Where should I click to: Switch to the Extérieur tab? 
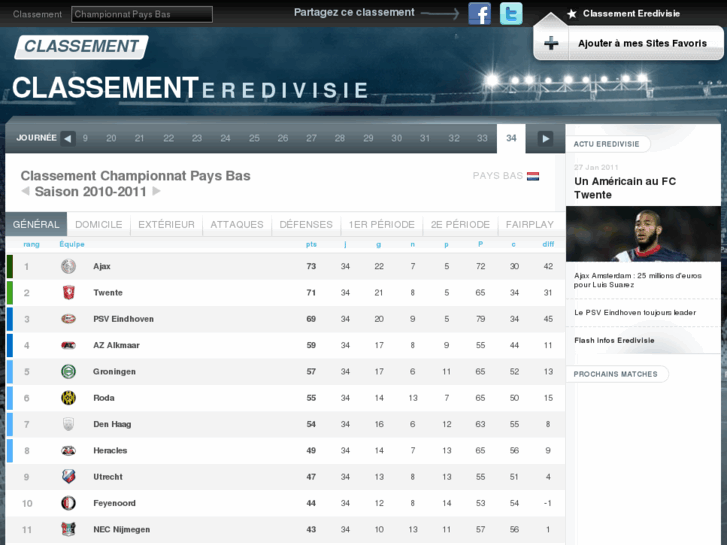pyautogui.click(x=166, y=224)
